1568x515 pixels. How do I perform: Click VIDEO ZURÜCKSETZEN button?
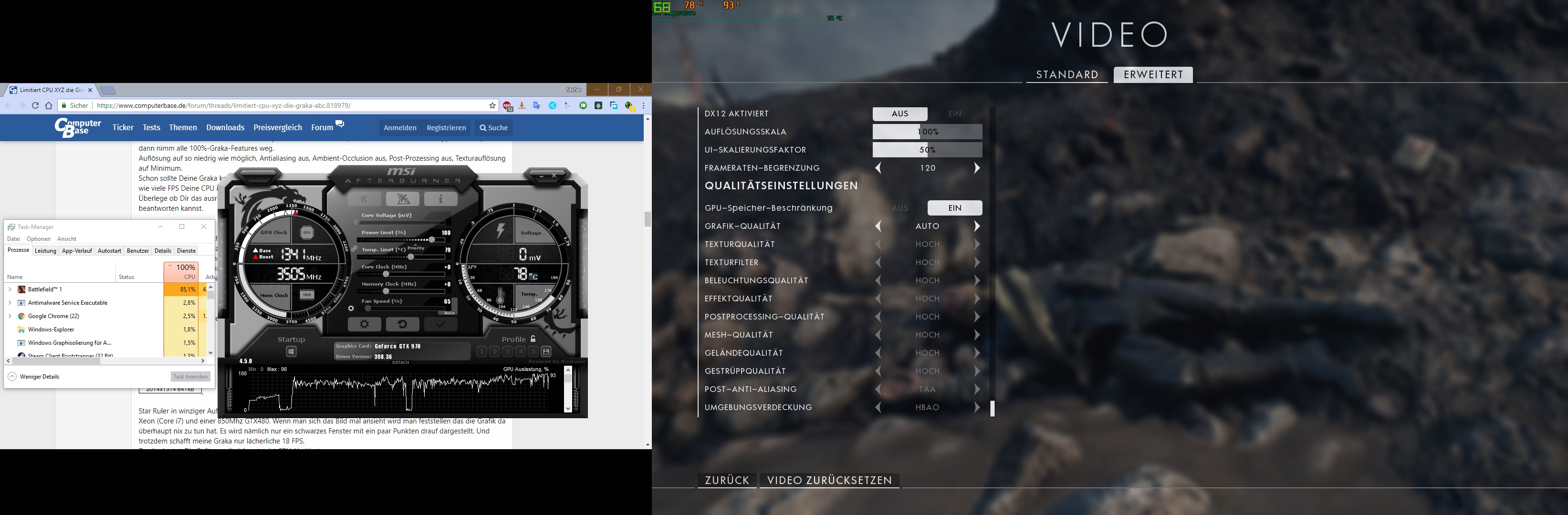[829, 480]
